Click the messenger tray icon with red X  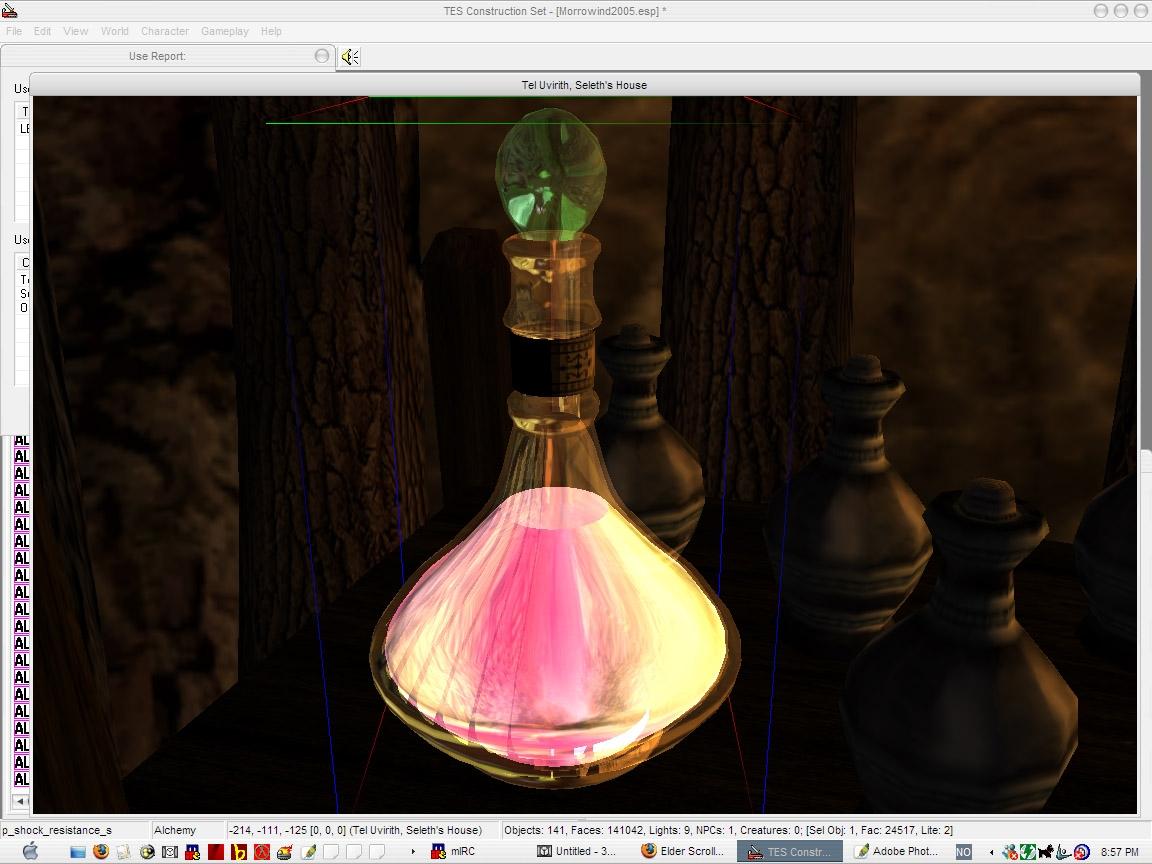tap(1011, 852)
